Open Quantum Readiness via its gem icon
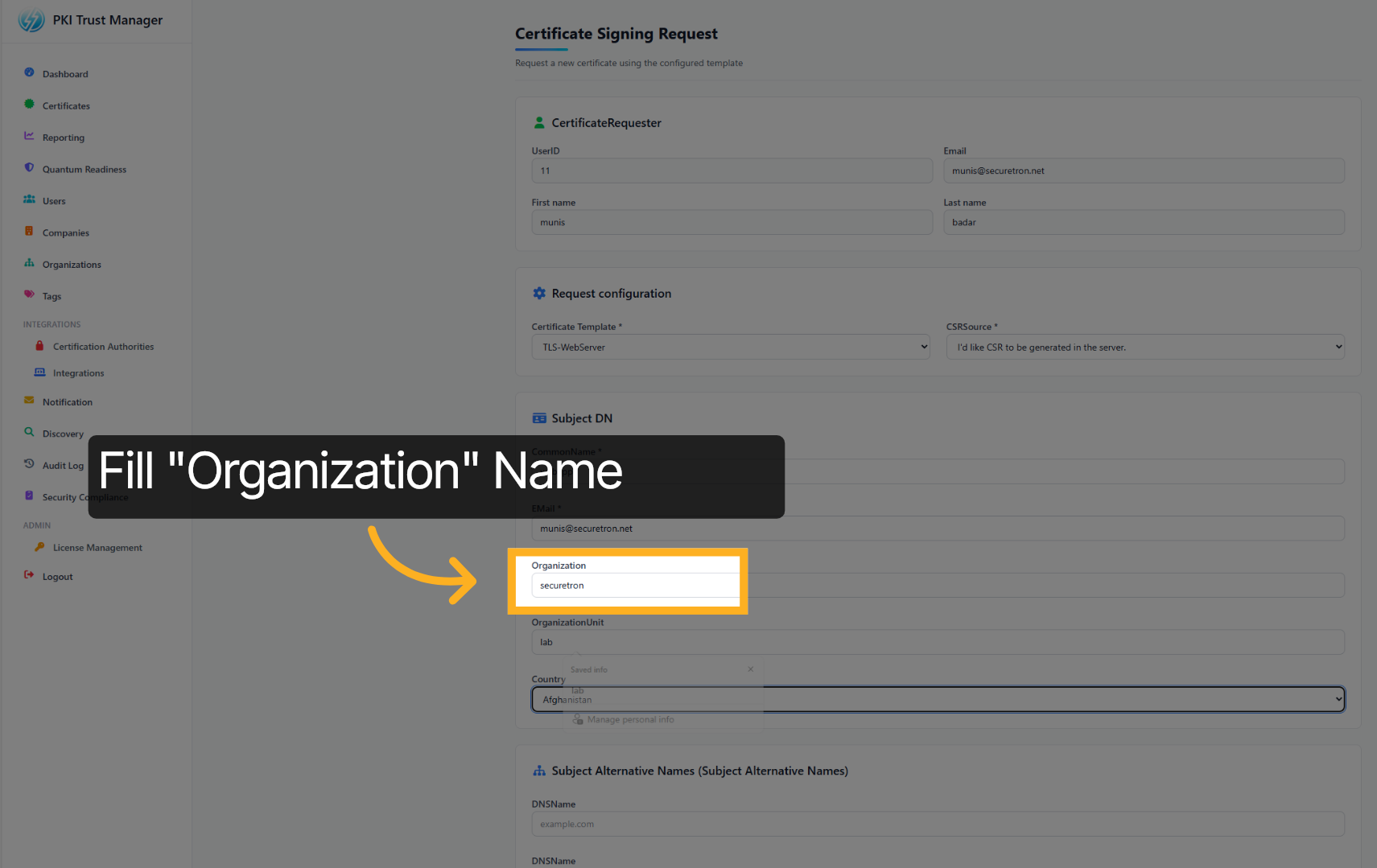Image resolution: width=1377 pixels, height=868 pixels. coord(29,169)
